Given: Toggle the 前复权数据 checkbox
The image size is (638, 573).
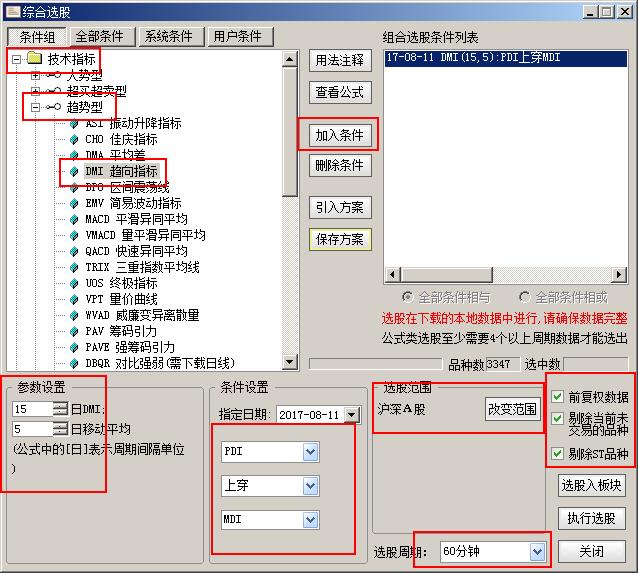Looking at the screenshot, I should [x=557, y=396].
